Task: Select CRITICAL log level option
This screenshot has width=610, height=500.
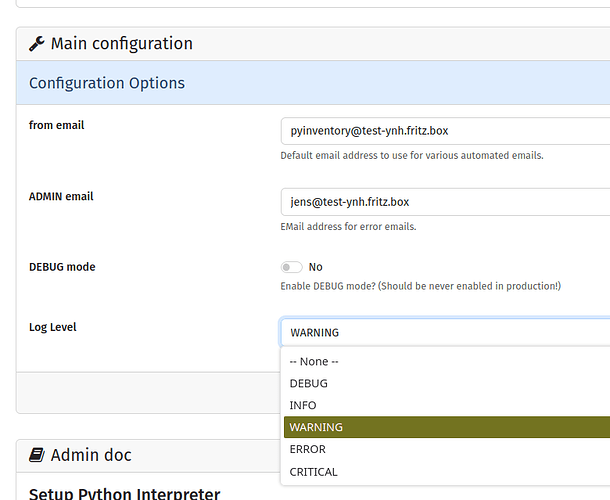Action: (x=447, y=472)
